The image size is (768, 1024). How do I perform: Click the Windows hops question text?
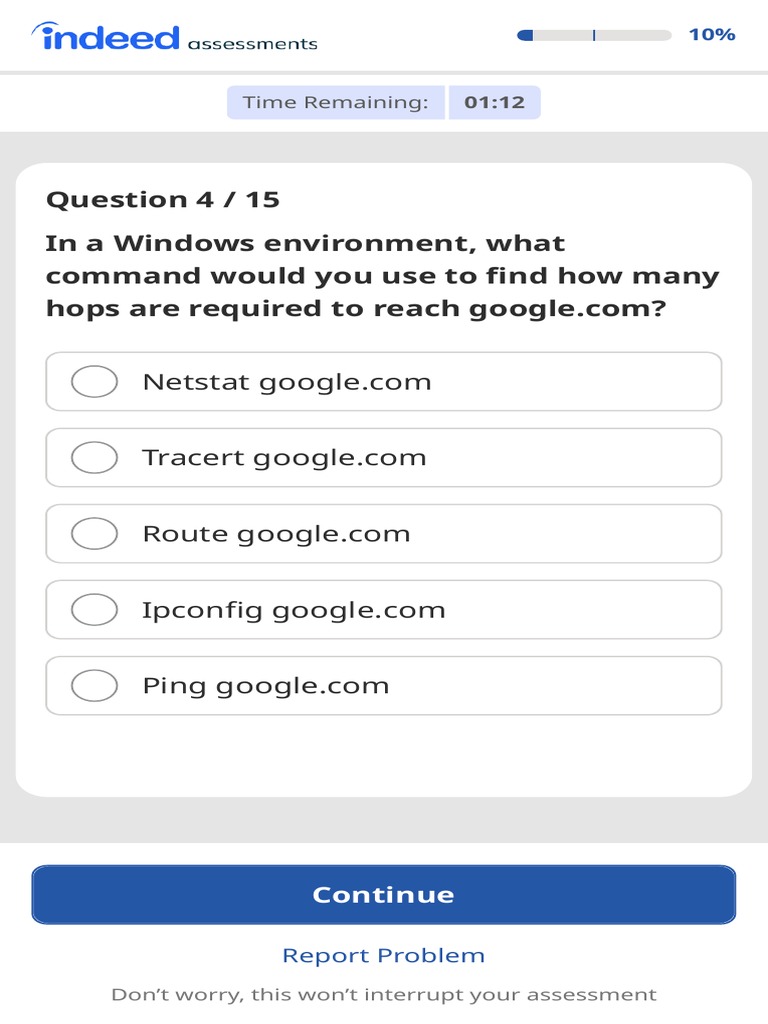click(x=383, y=275)
